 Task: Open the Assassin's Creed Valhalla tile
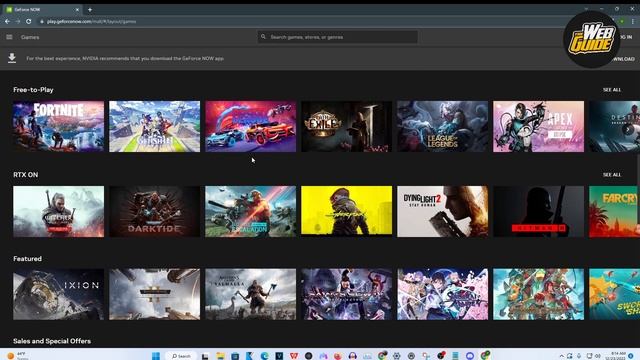pos(251,294)
